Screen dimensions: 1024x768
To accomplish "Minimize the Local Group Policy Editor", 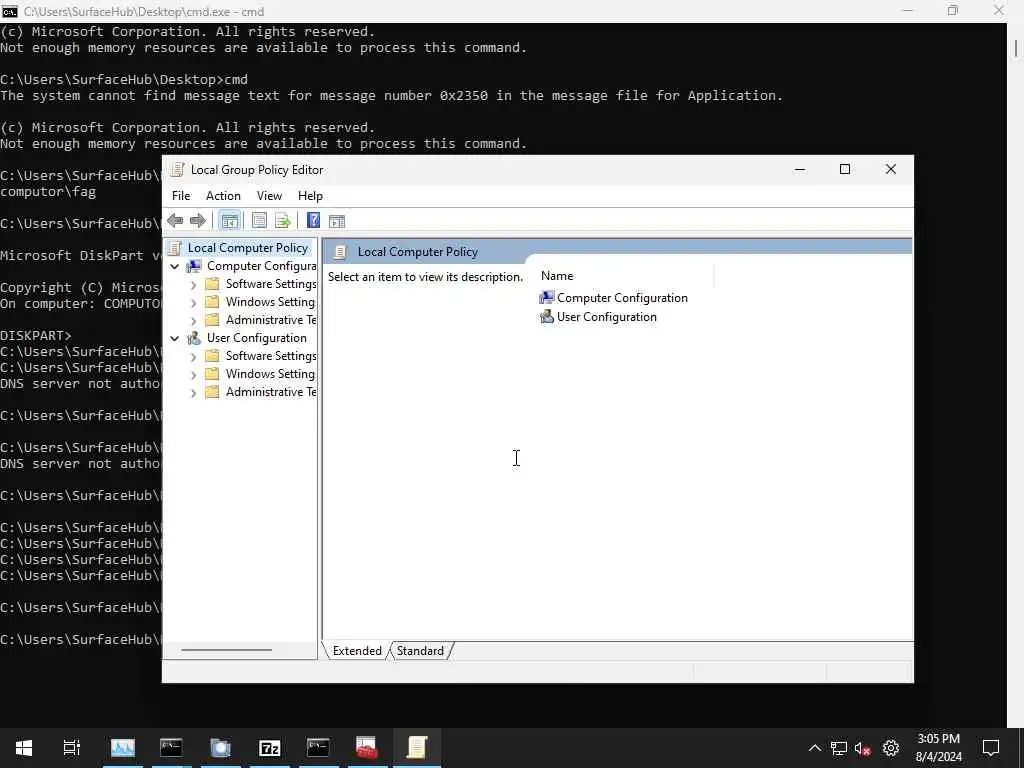I will pyautogui.click(x=799, y=170).
